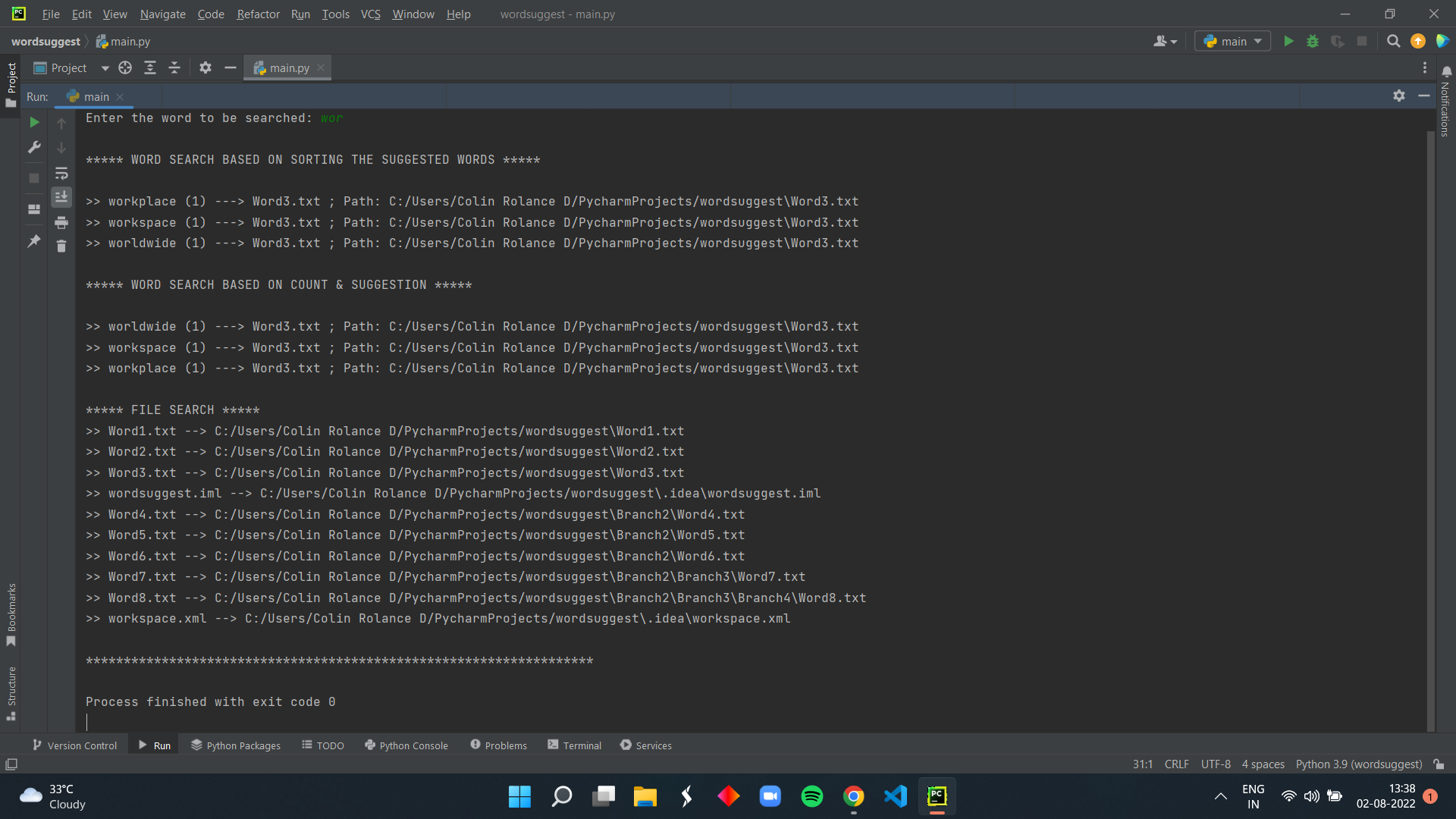Open Spotify from the taskbar
Image resolution: width=1456 pixels, height=819 pixels.
[x=811, y=796]
